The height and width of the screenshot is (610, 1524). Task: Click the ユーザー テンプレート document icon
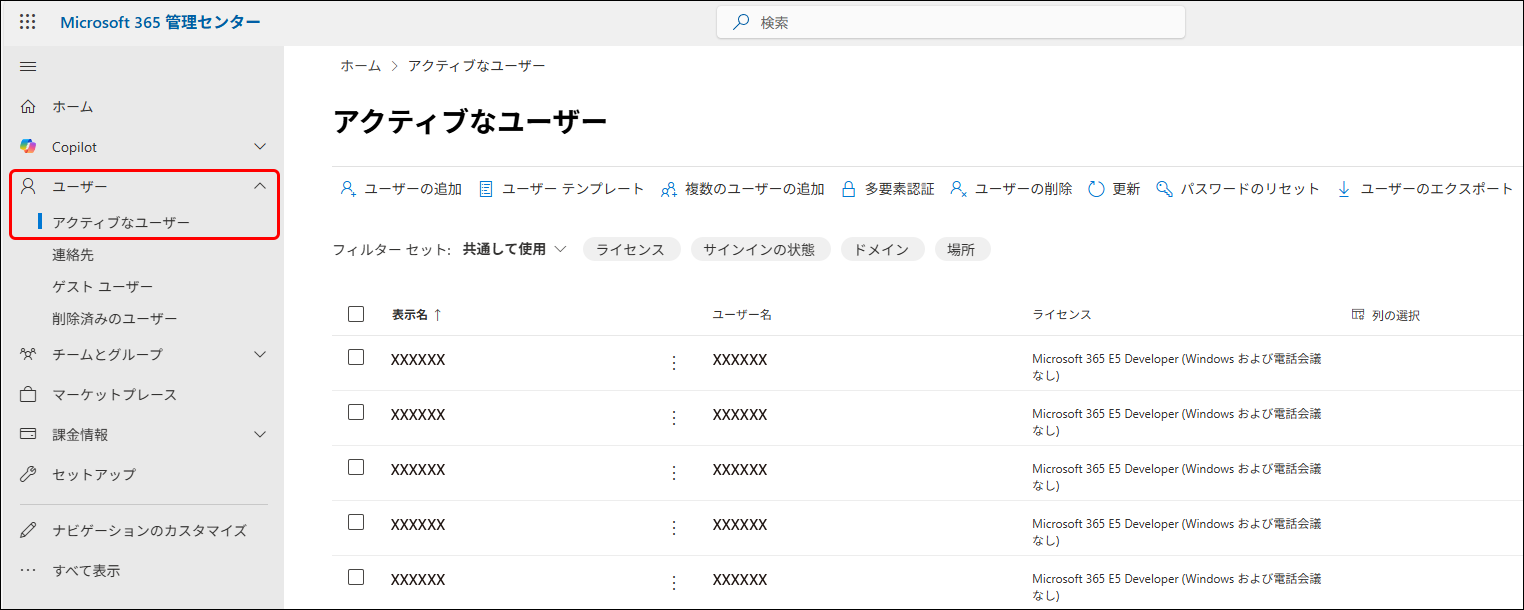486,188
